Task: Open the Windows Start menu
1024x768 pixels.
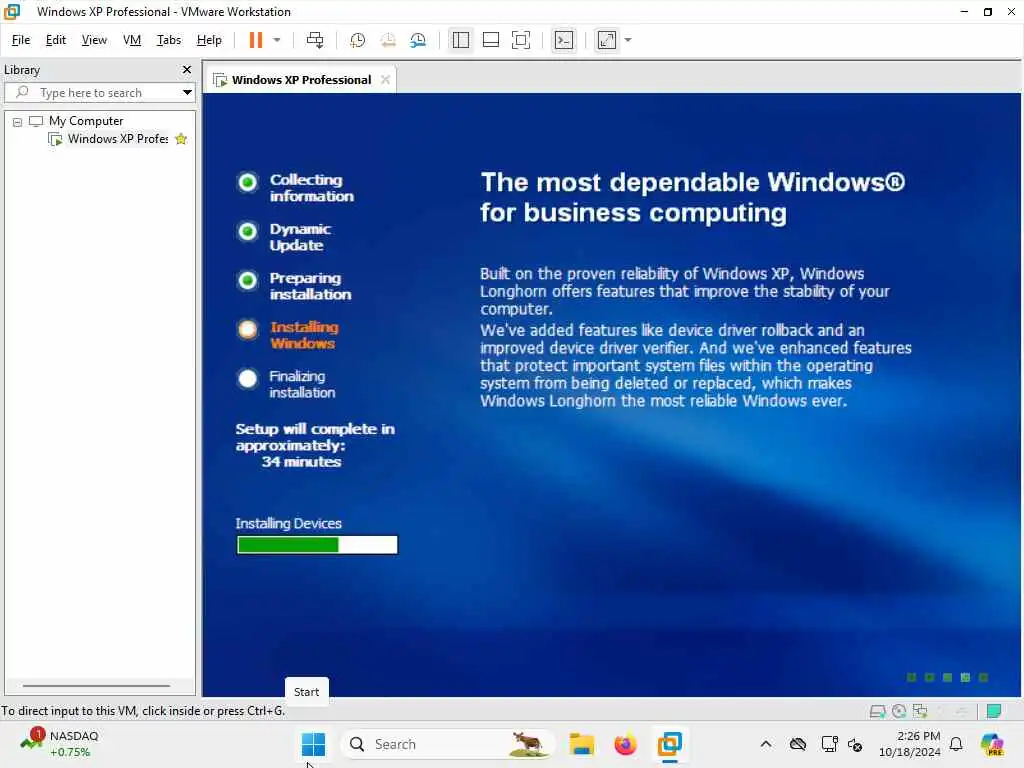Action: click(313, 744)
